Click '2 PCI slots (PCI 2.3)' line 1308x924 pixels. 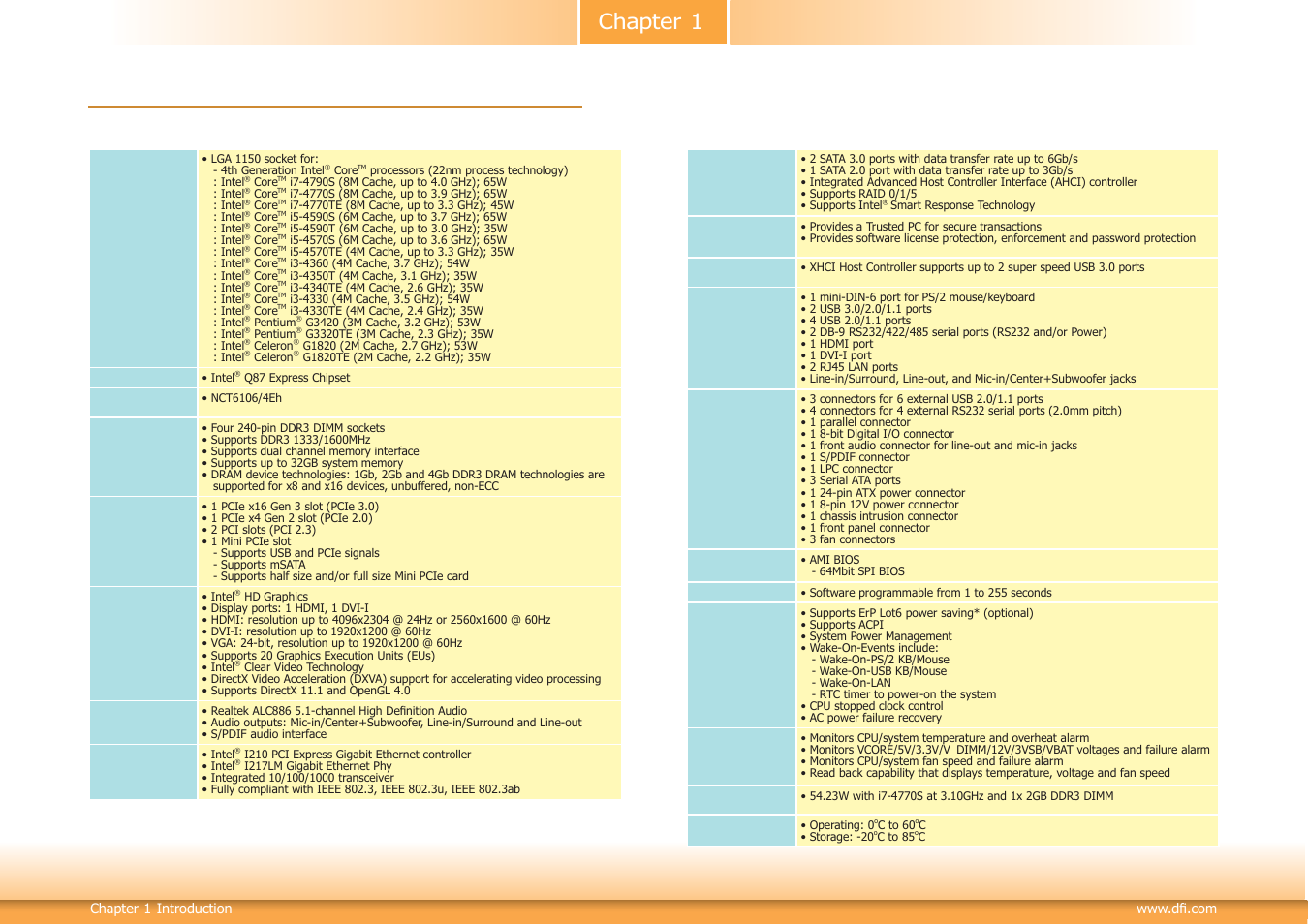pos(259,530)
